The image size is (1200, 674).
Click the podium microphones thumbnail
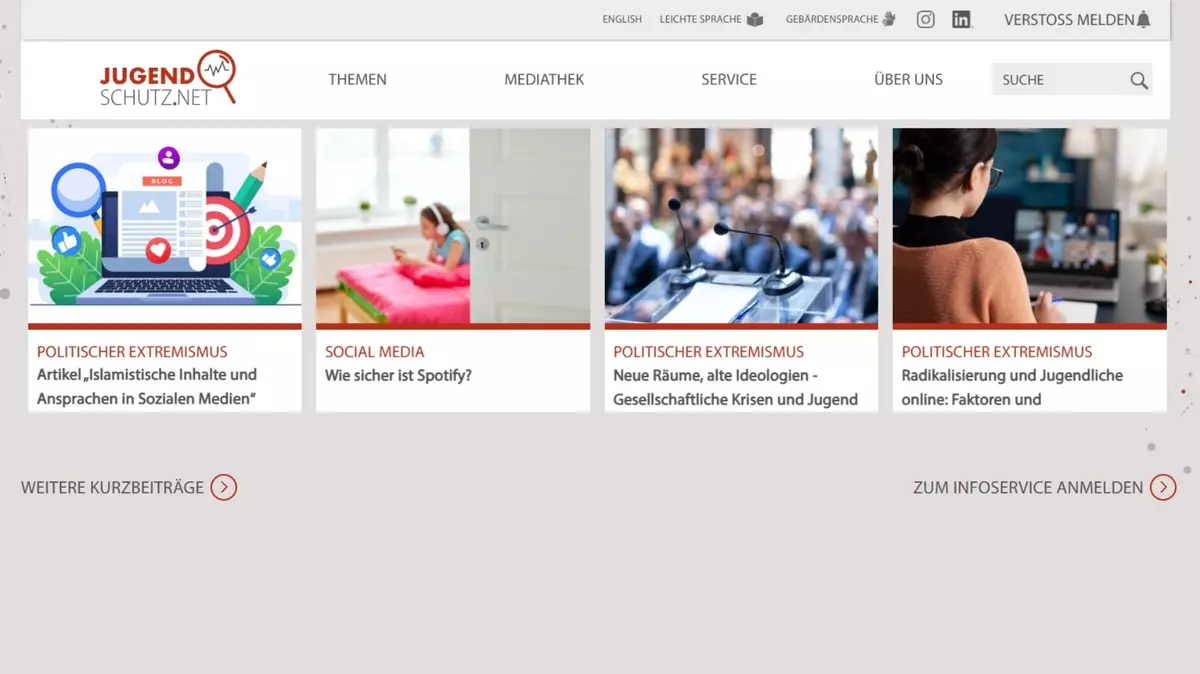(x=740, y=227)
